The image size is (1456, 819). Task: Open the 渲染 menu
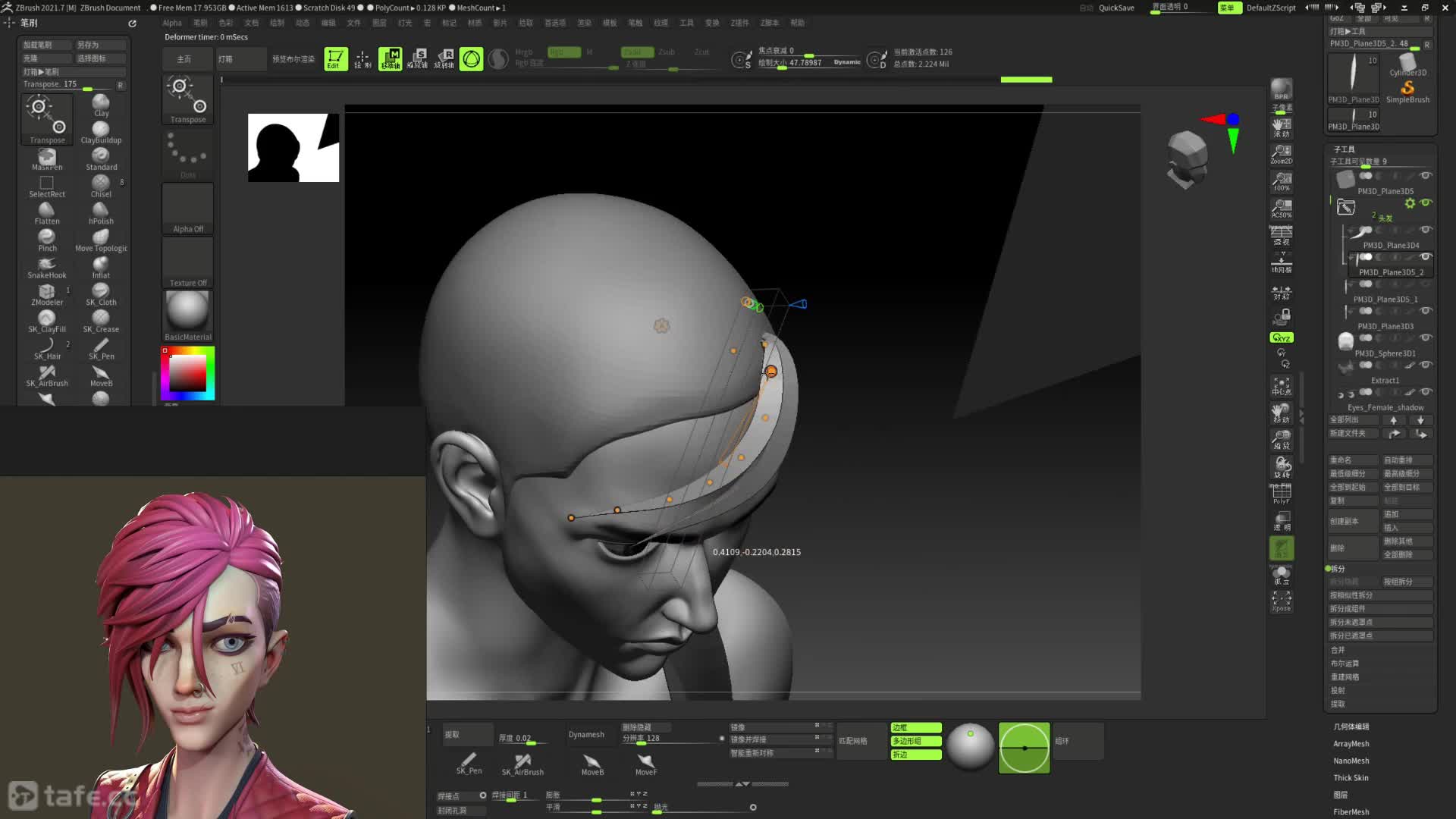[584, 23]
